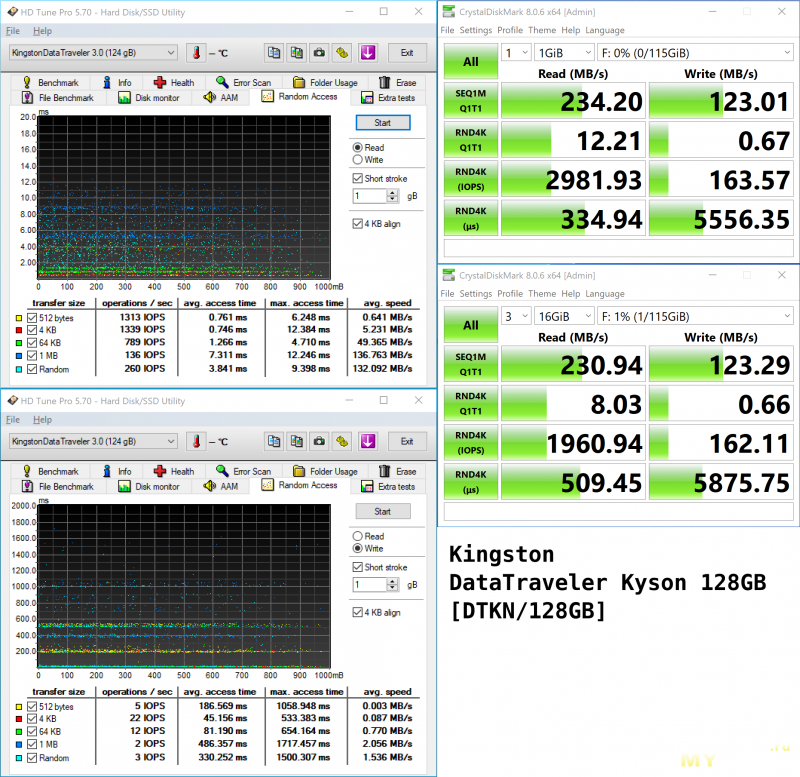Viewport: 800px width, 777px height.
Task: Copy text info icon in Read-mode HD Tune toolbar
Action: 274,53
